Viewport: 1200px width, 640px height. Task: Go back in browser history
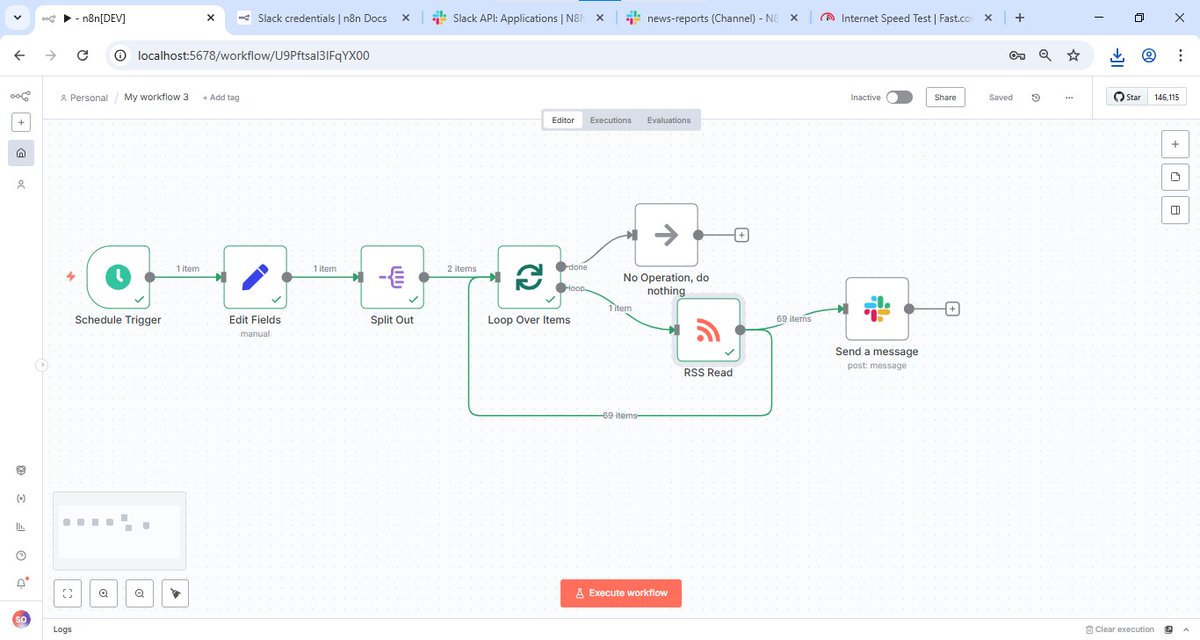(20, 56)
